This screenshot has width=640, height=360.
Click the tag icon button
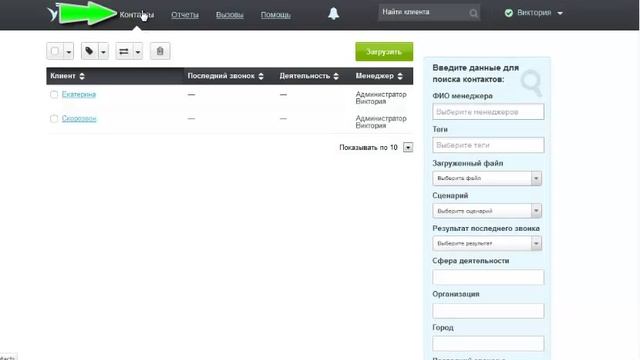[x=89, y=51]
